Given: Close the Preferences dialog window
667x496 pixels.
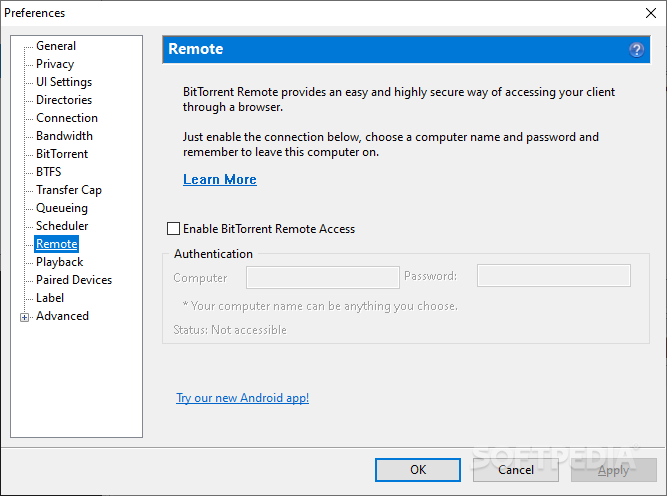Looking at the screenshot, I should tap(650, 13).
